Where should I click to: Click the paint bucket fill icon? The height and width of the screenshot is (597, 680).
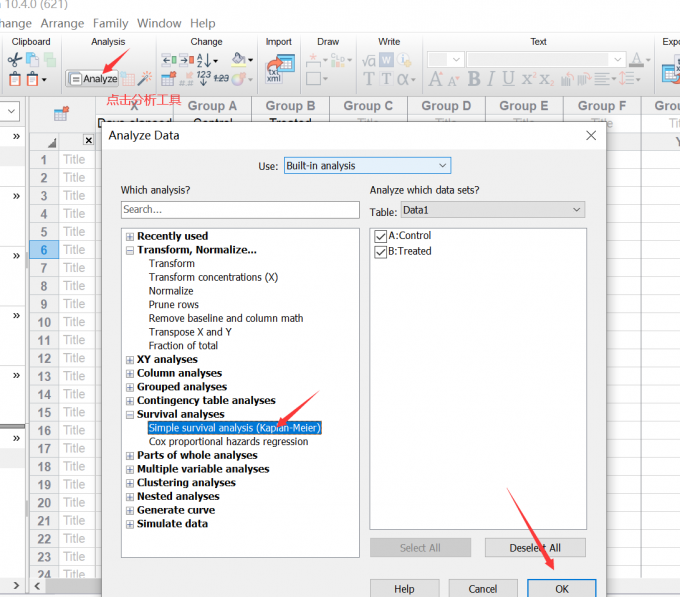tap(241, 59)
